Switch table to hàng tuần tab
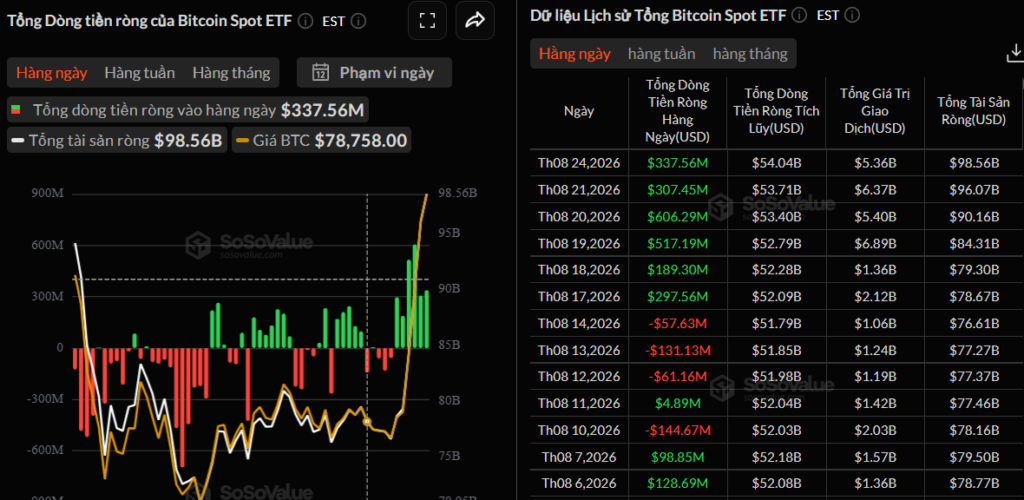This screenshot has width=1024, height=500. 662,54
